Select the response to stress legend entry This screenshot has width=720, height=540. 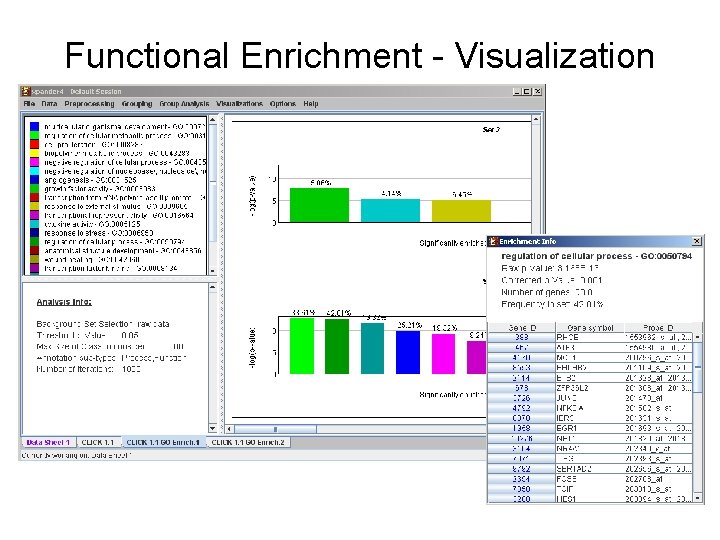(98, 233)
